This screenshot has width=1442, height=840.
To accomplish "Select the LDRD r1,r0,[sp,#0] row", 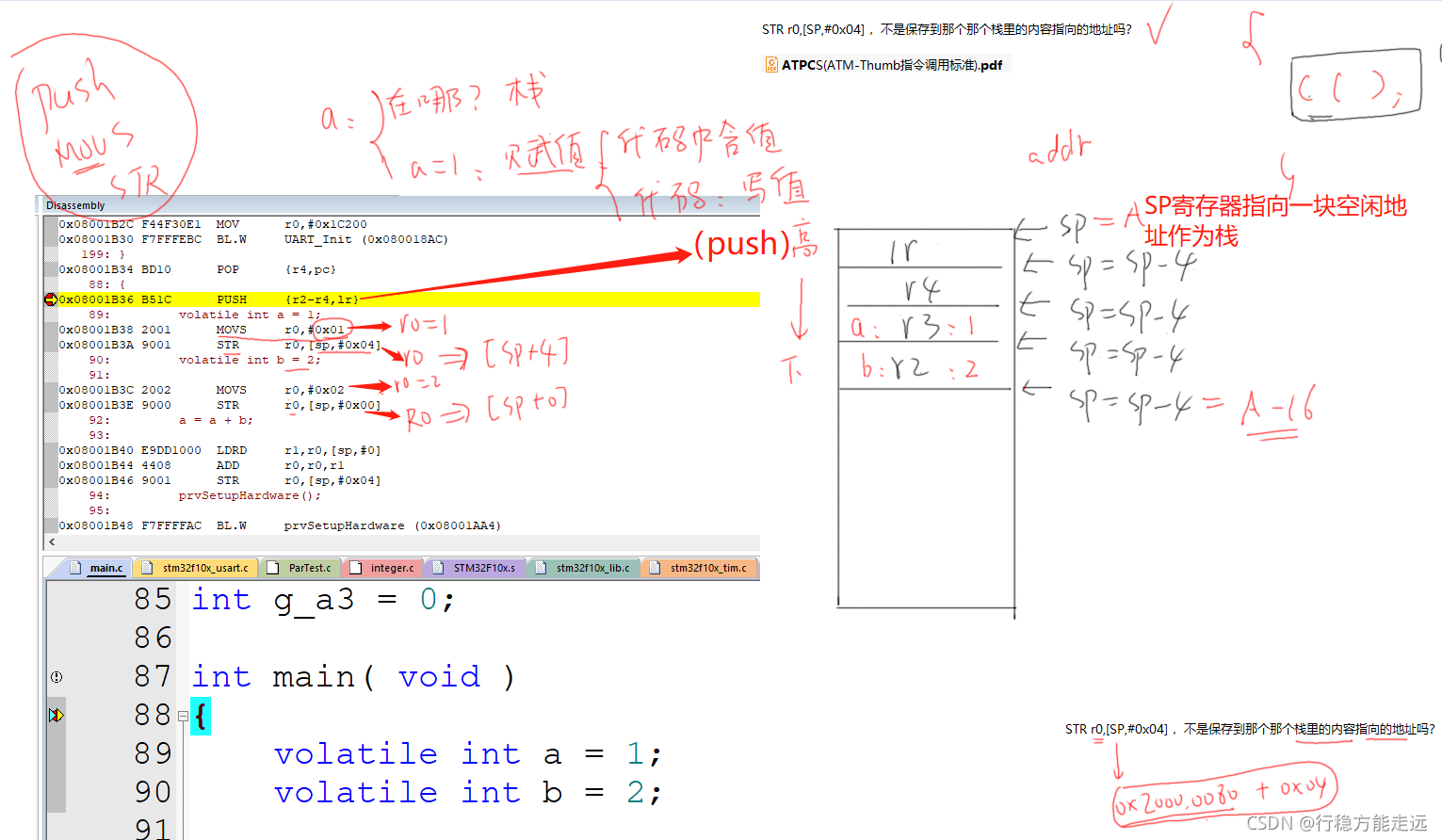I will tap(409, 450).
